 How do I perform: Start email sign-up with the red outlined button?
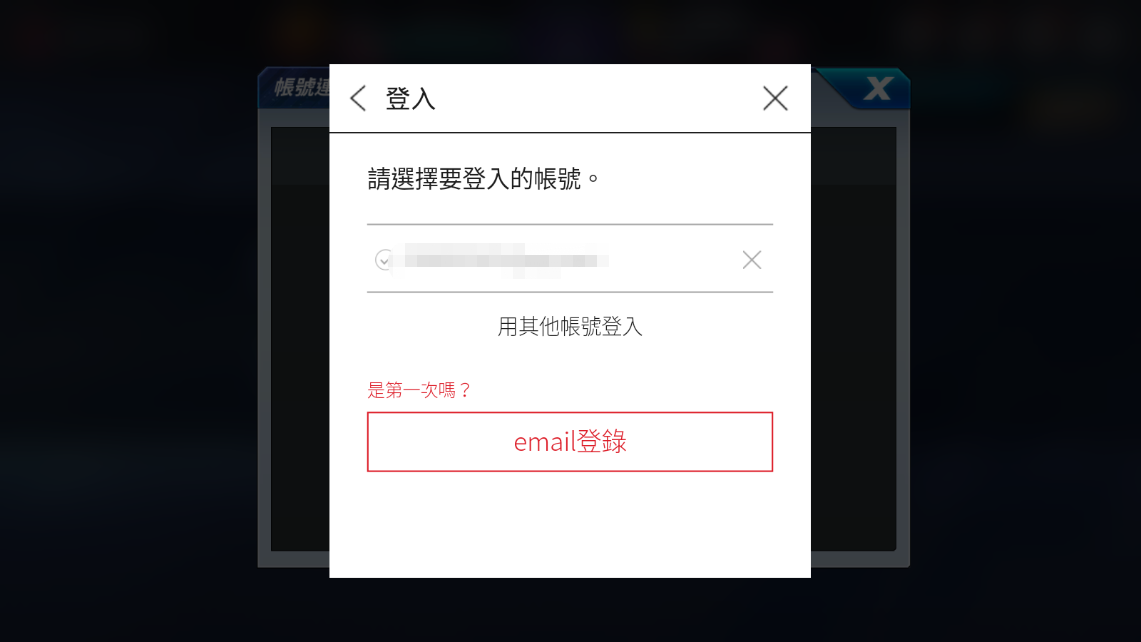(x=570, y=442)
